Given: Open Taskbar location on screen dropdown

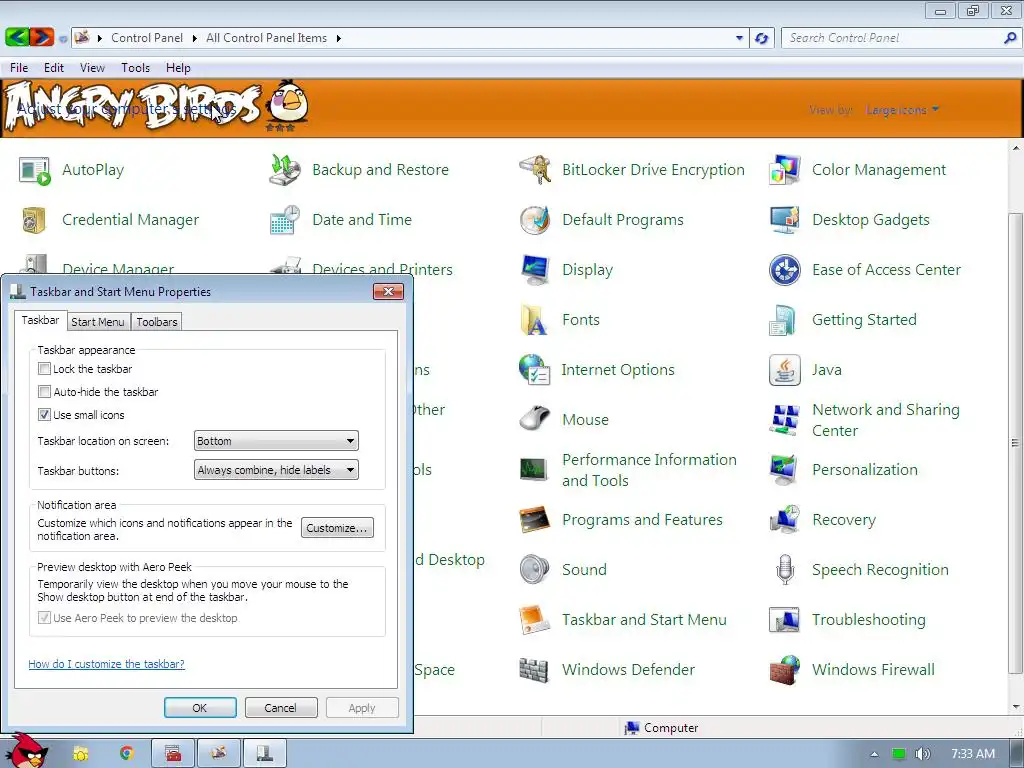Looking at the screenshot, I should [276, 441].
